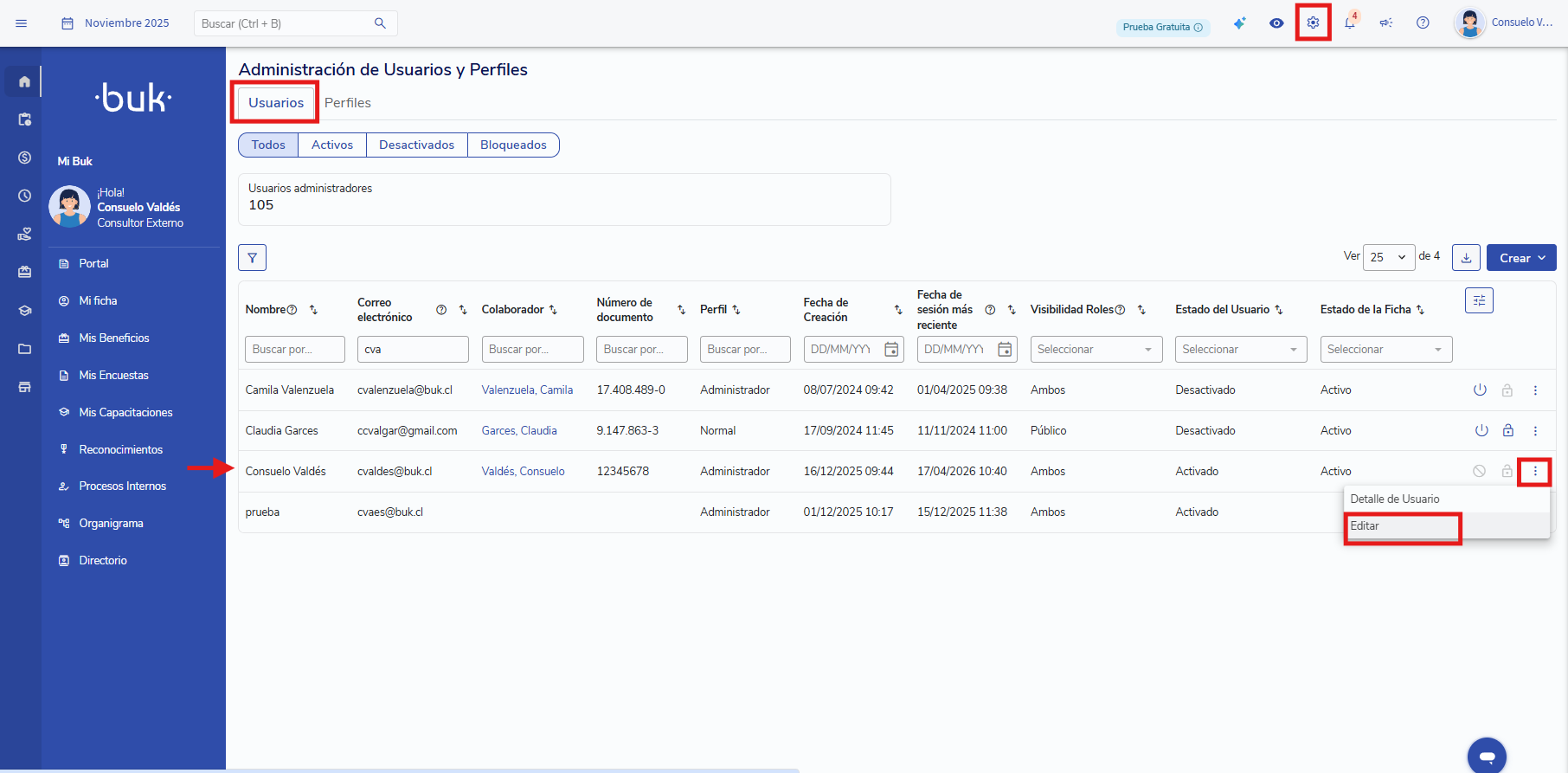Open three-dot menu for Camila Valenzuela
Image resolution: width=1568 pixels, height=773 pixels.
coord(1535,390)
